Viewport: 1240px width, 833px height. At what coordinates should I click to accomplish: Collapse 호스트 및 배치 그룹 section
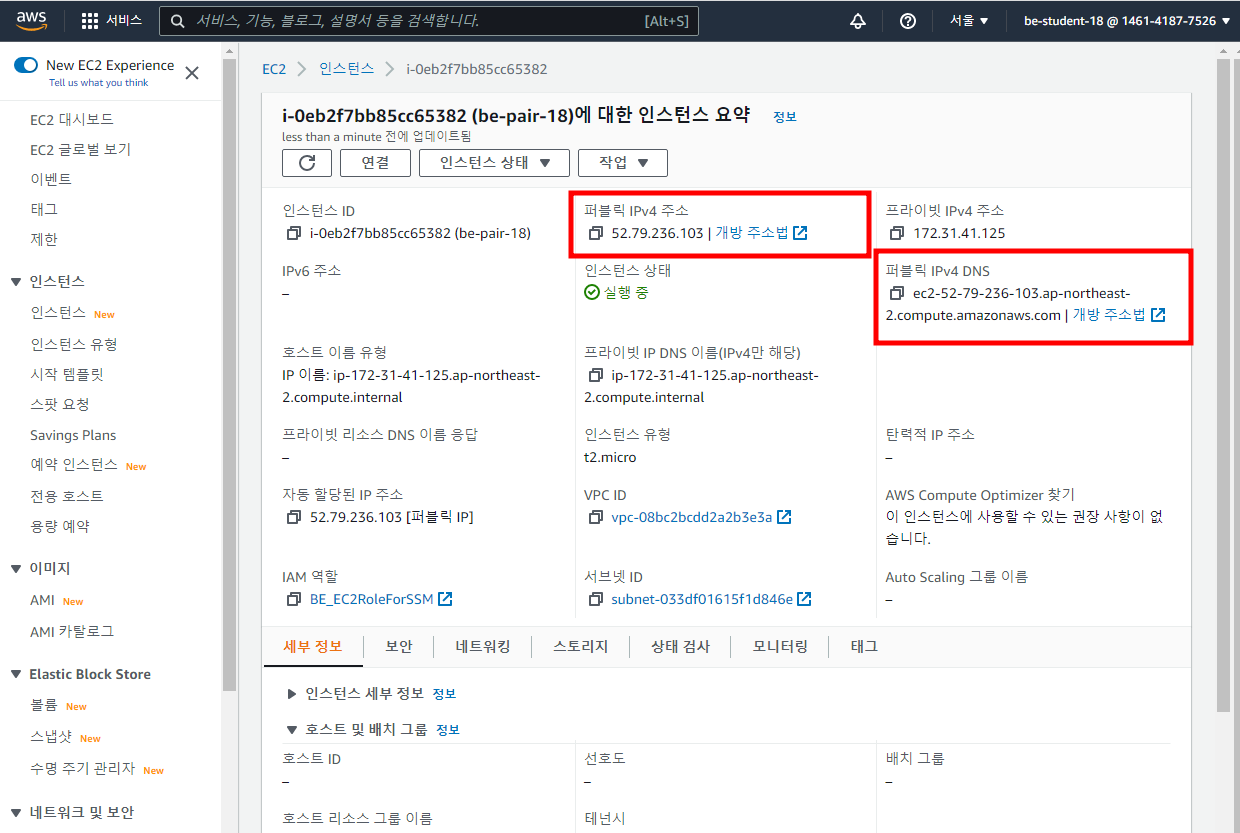pos(292,730)
